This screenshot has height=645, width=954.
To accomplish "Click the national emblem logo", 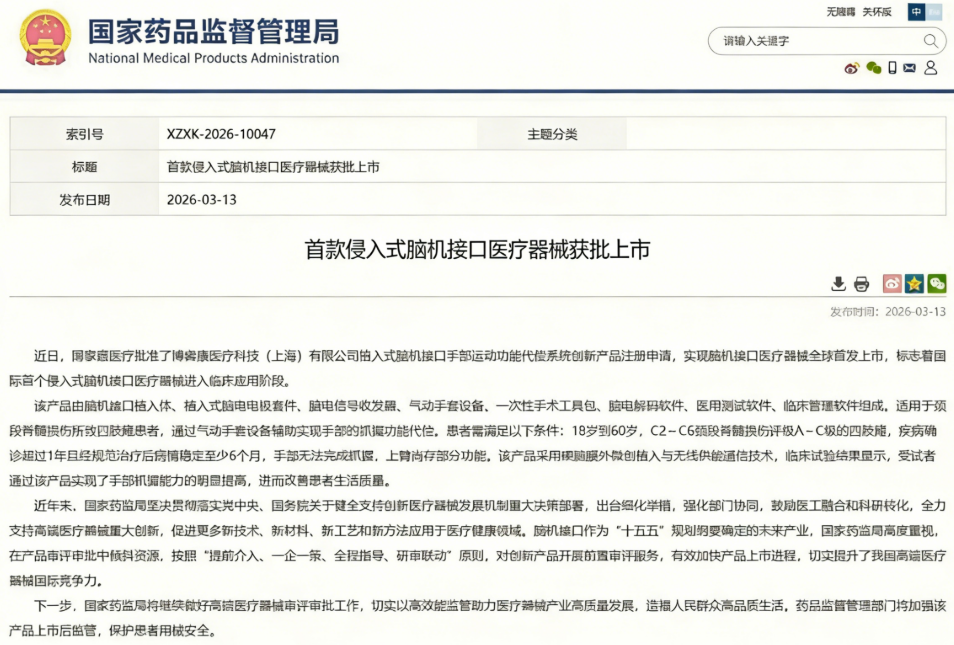I will pyautogui.click(x=46, y=38).
